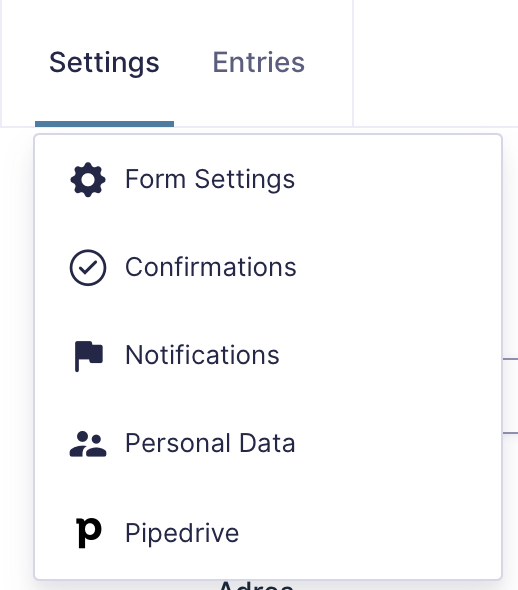This screenshot has width=518, height=590.
Task: Click the people icon for Personal Data
Action: (x=88, y=444)
